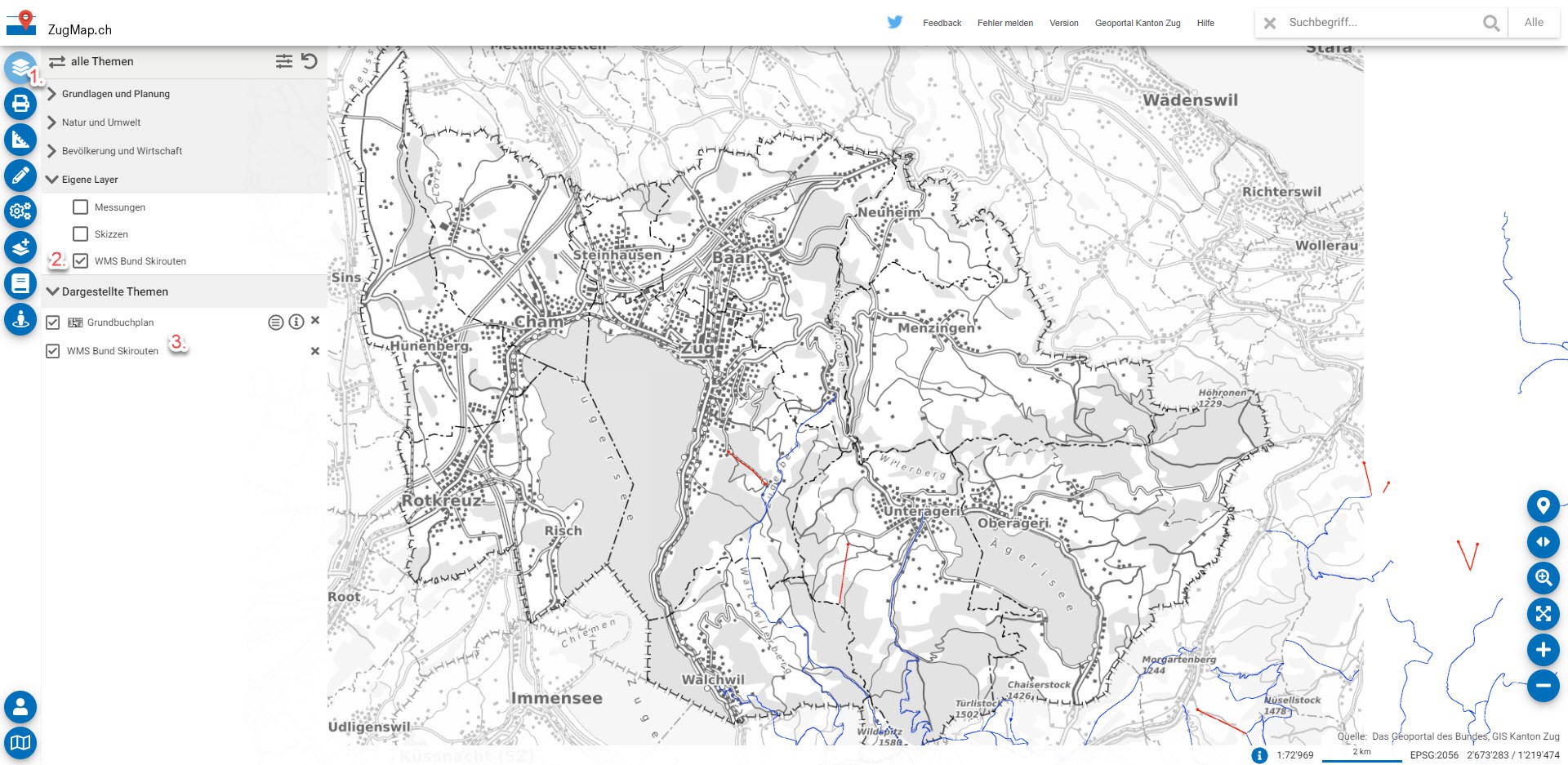The image size is (1568, 765).
Task: Open Geoportal Kanton Zug link
Action: (1137, 23)
